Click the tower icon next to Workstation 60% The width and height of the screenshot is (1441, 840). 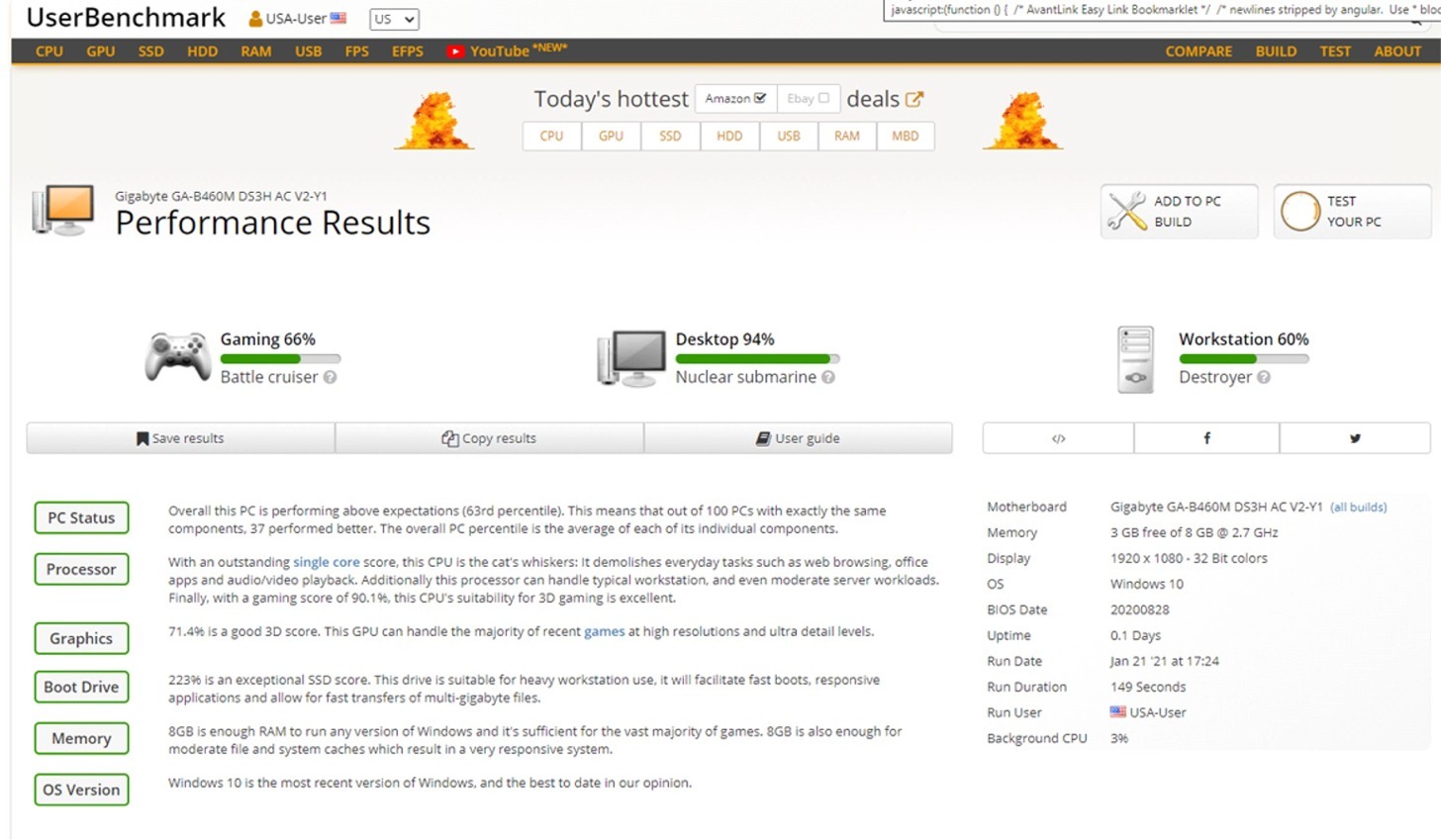[1135, 360]
